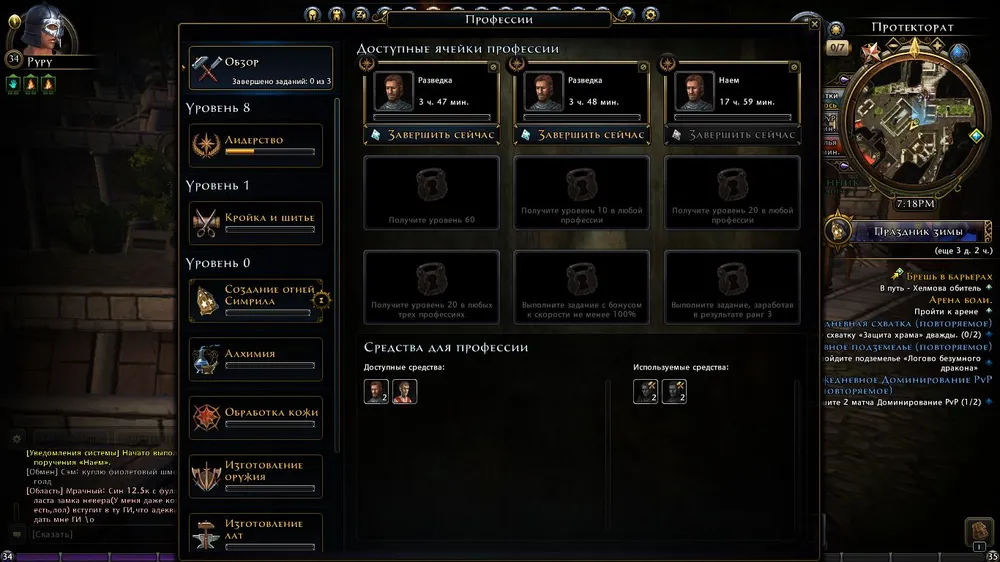Select the Алхимия profession
Viewport: 1000px width, 562px height.
click(256, 359)
